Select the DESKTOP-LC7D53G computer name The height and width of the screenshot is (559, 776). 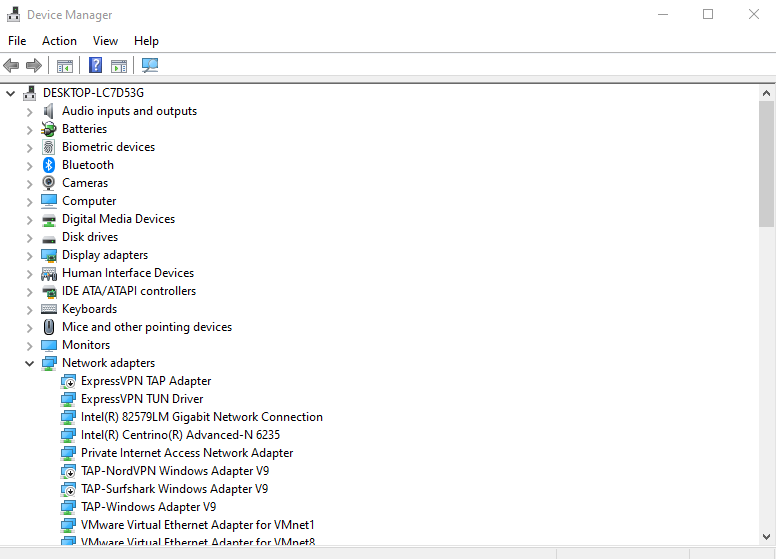click(x=93, y=93)
